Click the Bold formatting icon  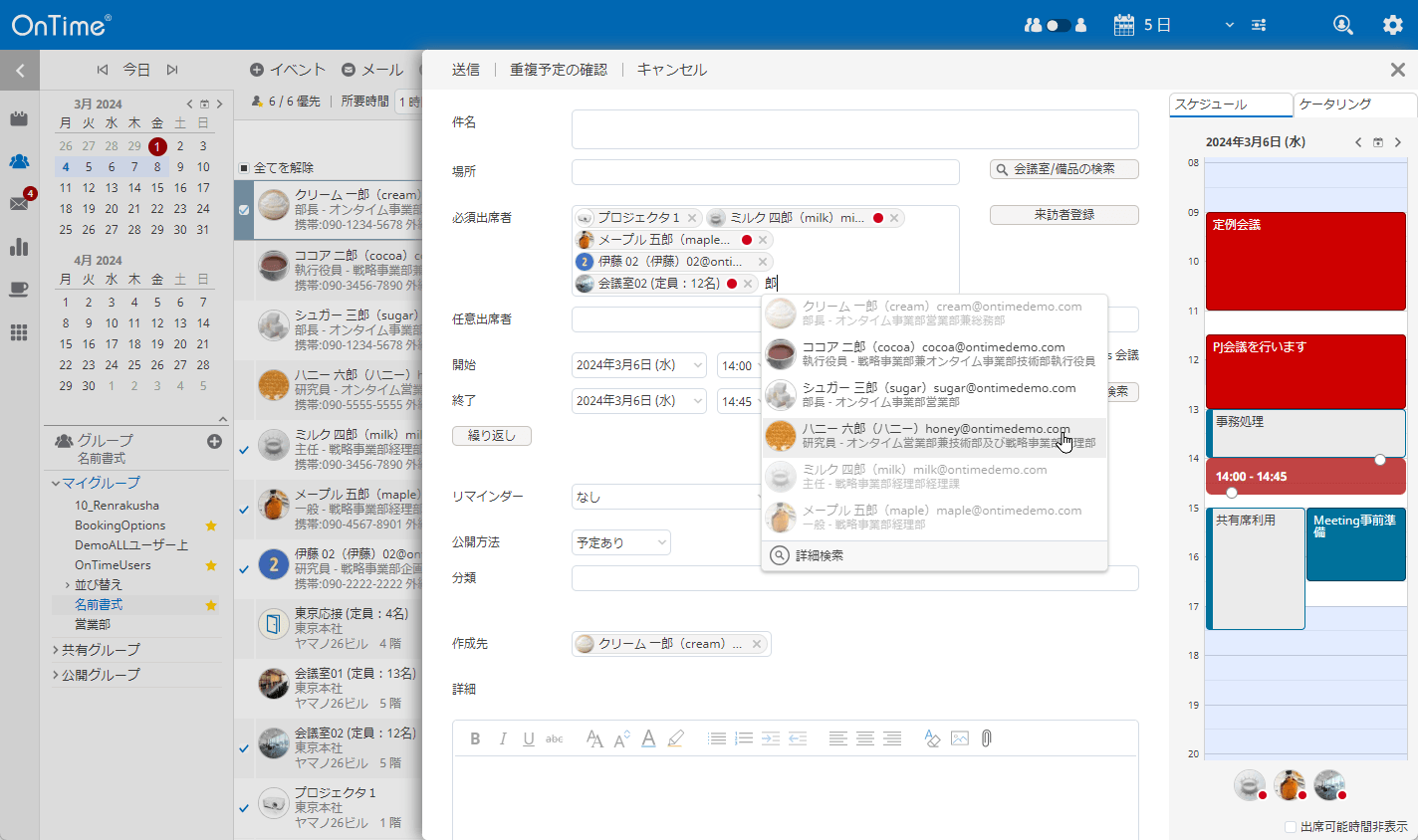(475, 738)
